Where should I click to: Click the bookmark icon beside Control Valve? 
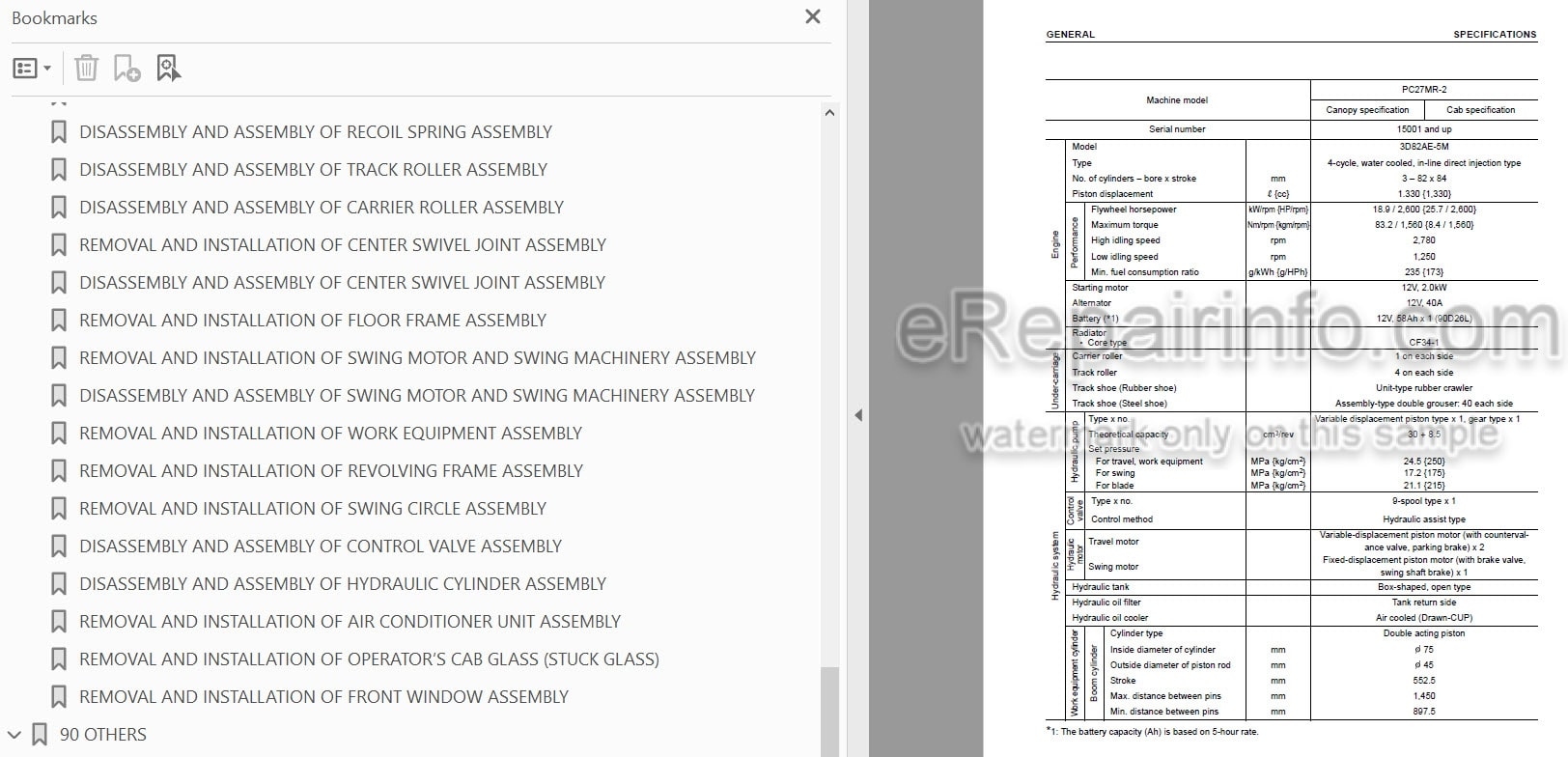pos(59,547)
